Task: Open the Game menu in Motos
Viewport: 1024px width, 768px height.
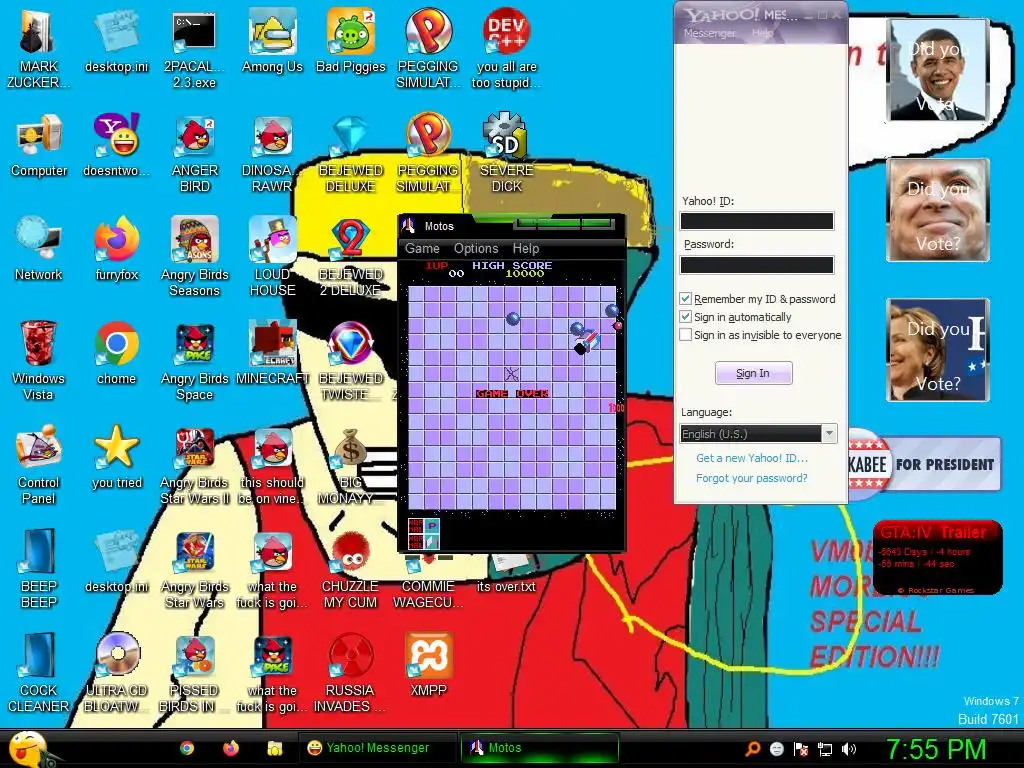Action: (x=422, y=248)
